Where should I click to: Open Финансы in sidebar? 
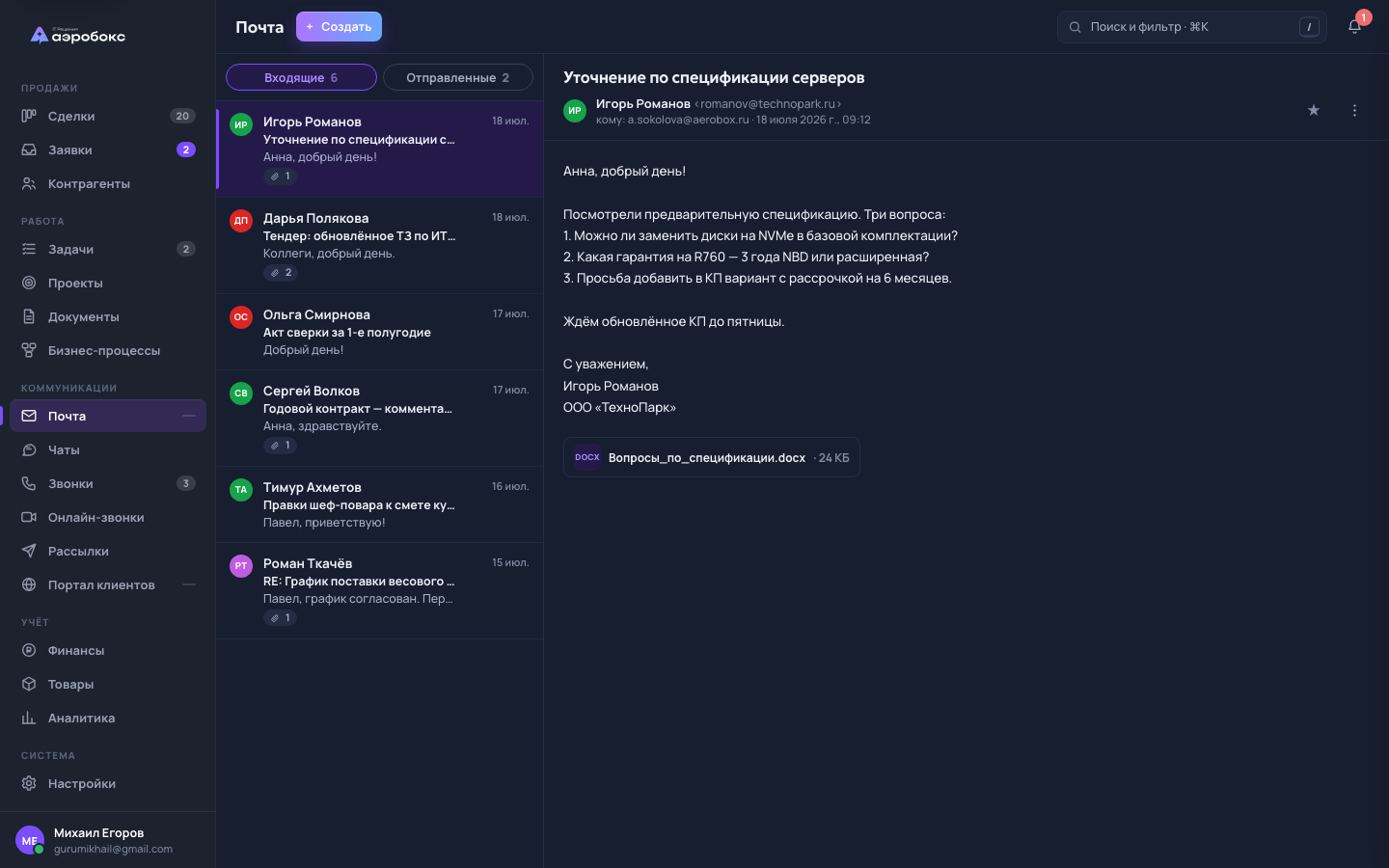[x=108, y=650]
